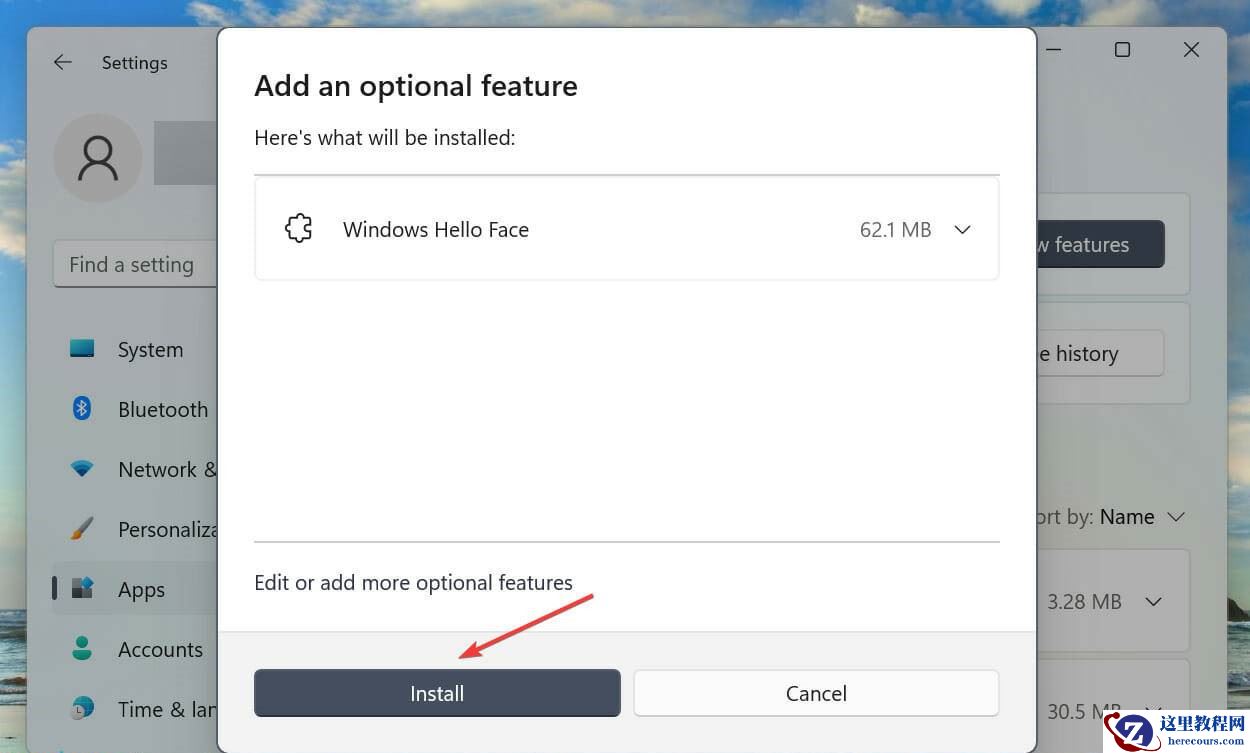Select the Apps icon in sidebar
This screenshot has height=753, width=1250.
[82, 589]
